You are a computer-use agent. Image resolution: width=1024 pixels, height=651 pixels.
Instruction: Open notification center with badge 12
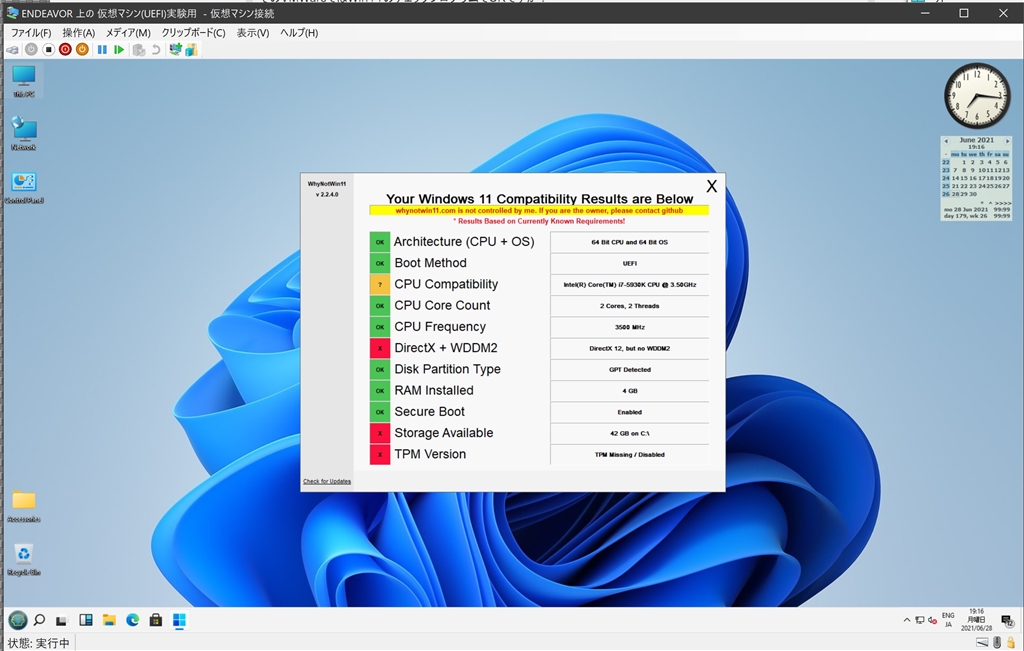pos(1007,620)
